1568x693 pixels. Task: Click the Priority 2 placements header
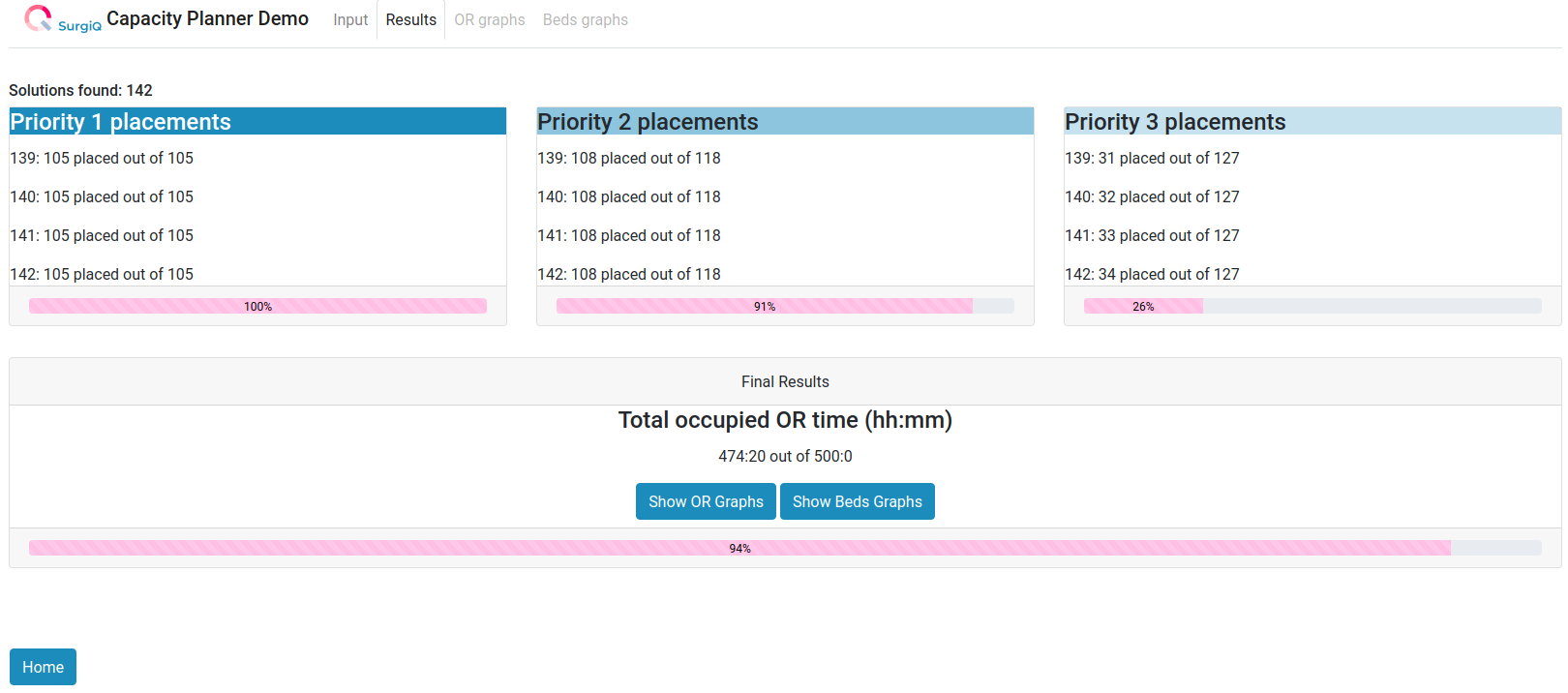pyautogui.click(x=785, y=121)
